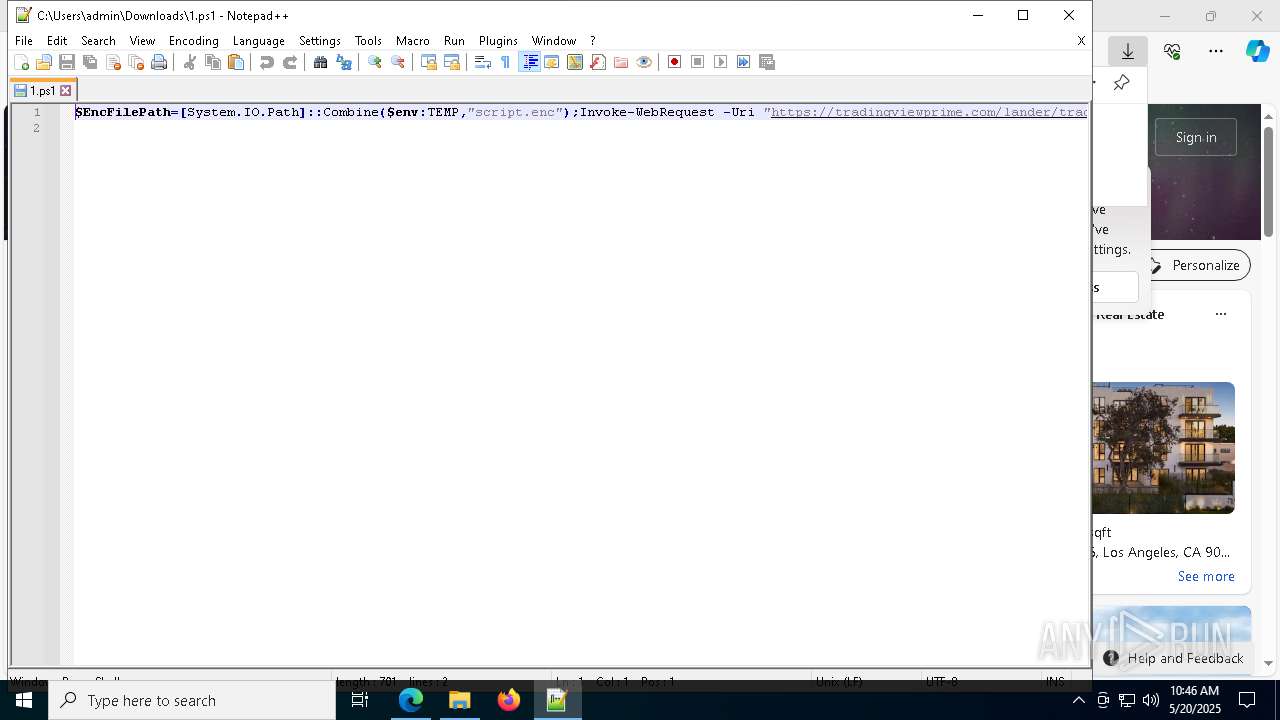Click Run macro multiple times icon

click(x=743, y=62)
